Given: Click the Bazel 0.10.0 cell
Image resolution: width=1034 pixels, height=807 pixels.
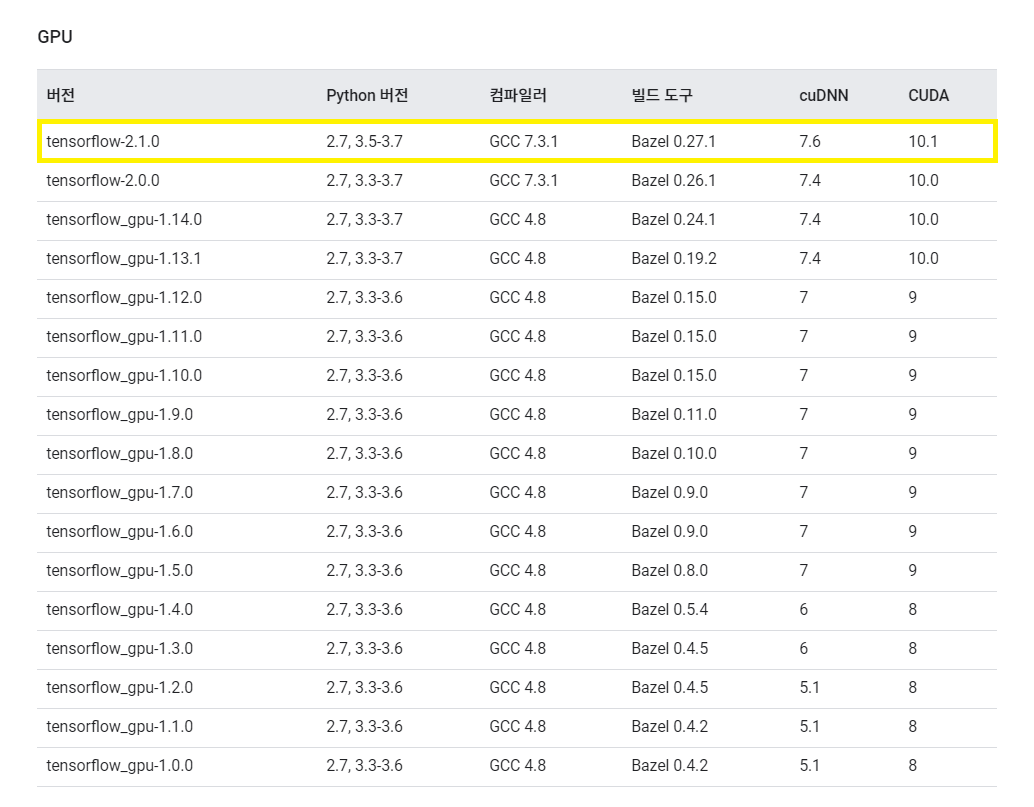Looking at the screenshot, I should (674, 452).
